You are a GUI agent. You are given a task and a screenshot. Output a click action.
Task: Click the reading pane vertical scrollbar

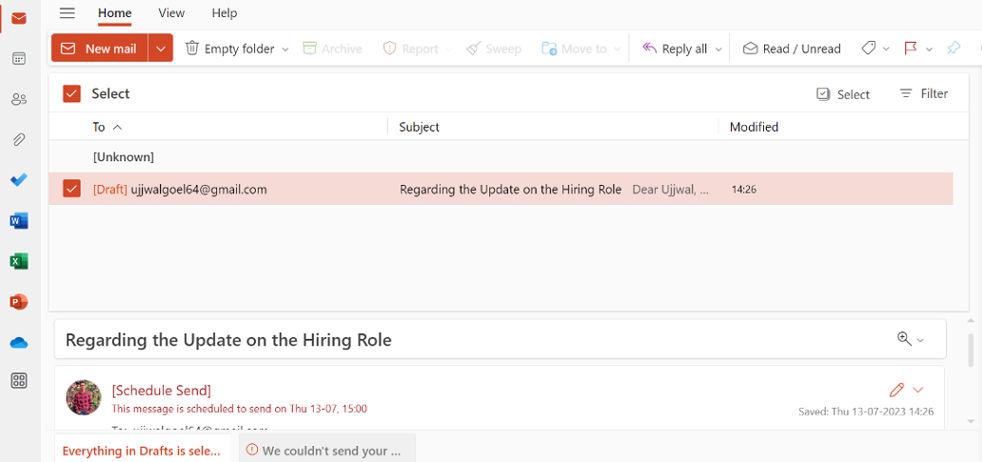(970, 350)
